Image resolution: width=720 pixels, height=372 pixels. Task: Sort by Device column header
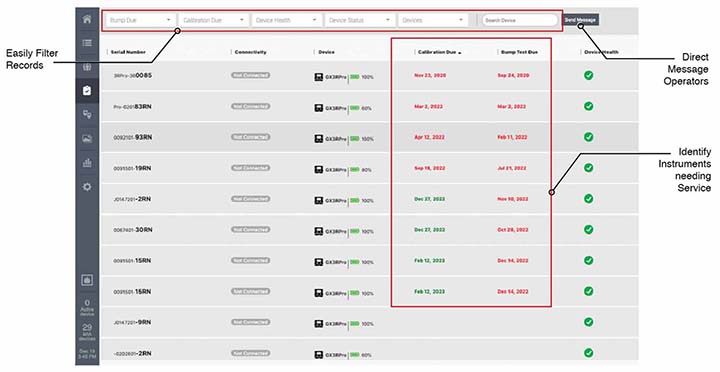(326, 52)
